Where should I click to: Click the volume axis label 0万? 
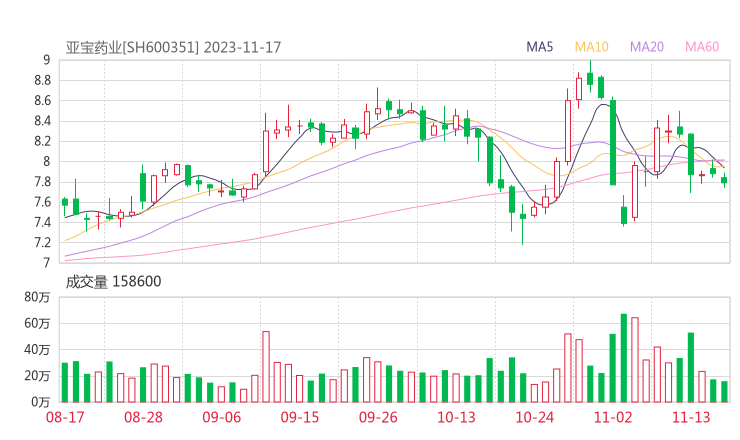click(x=41, y=402)
